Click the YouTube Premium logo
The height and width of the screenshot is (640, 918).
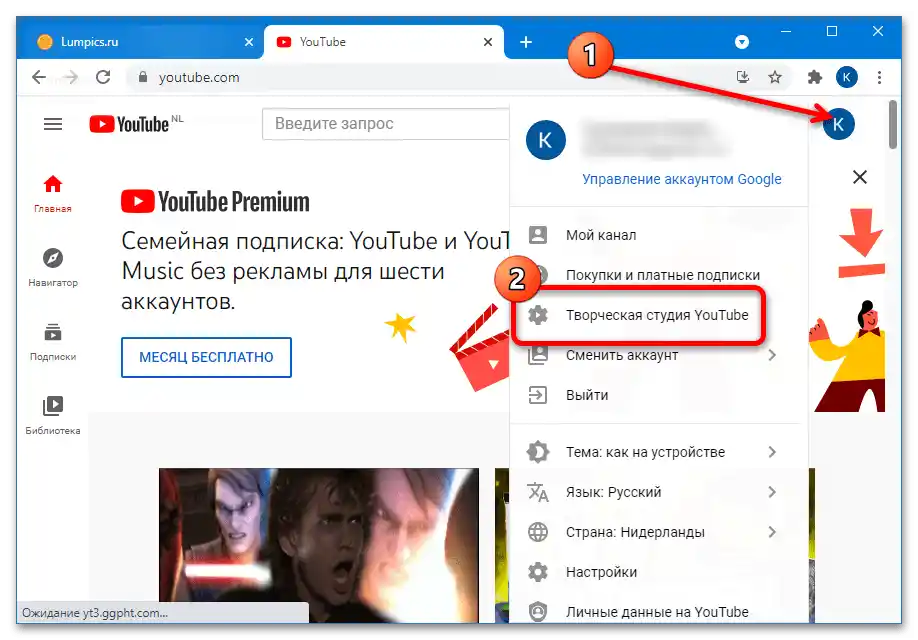(215, 201)
